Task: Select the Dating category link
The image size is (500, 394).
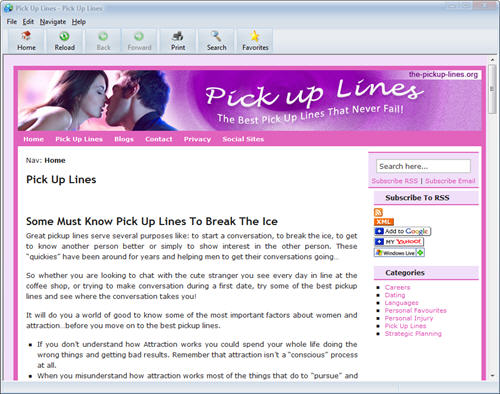Action: pyautogui.click(x=395, y=295)
